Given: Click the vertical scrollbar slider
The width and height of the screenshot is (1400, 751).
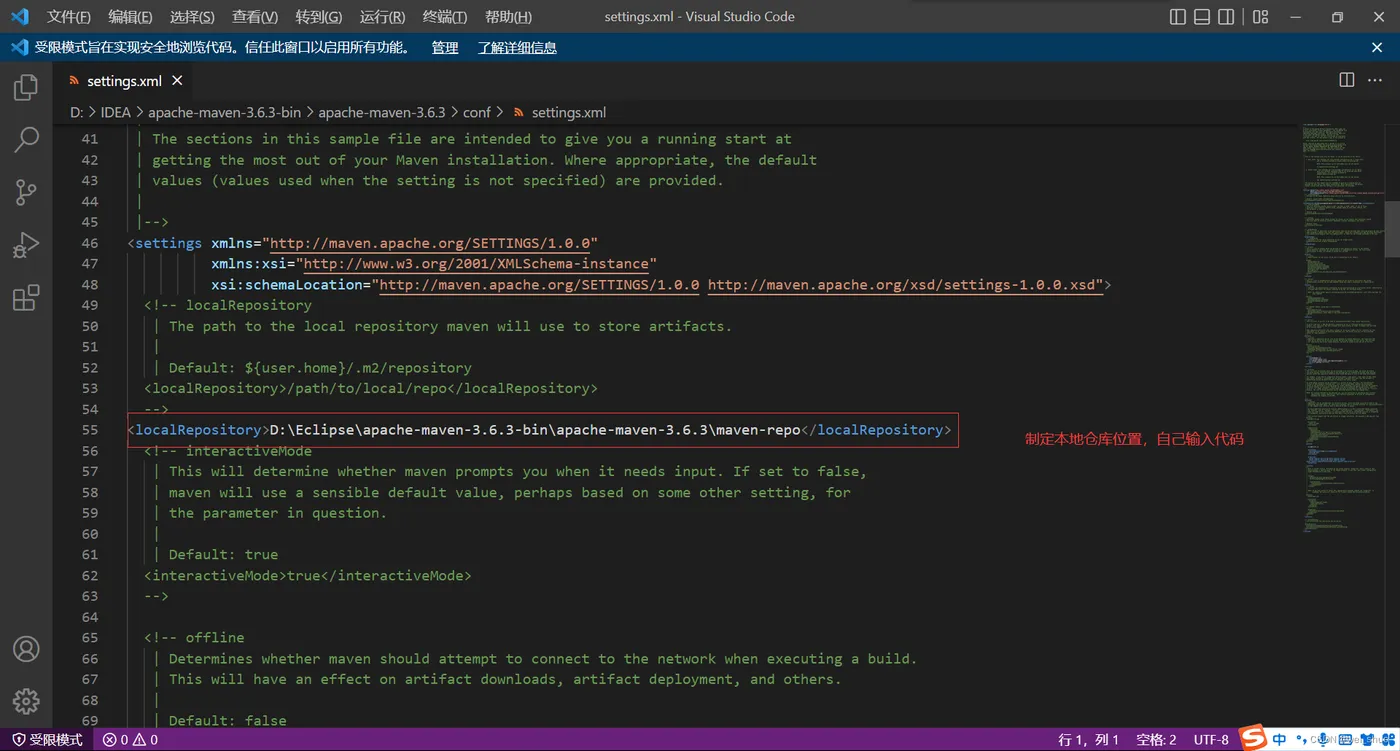Looking at the screenshot, I should 1392,230.
